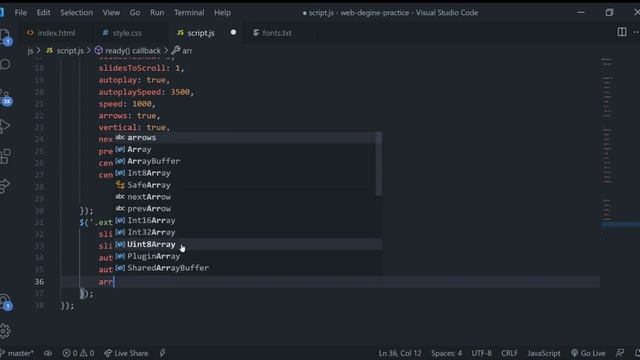Screen dimensions: 640x360
Task: Select the Int32Array suggestion
Action: pos(248,232)
